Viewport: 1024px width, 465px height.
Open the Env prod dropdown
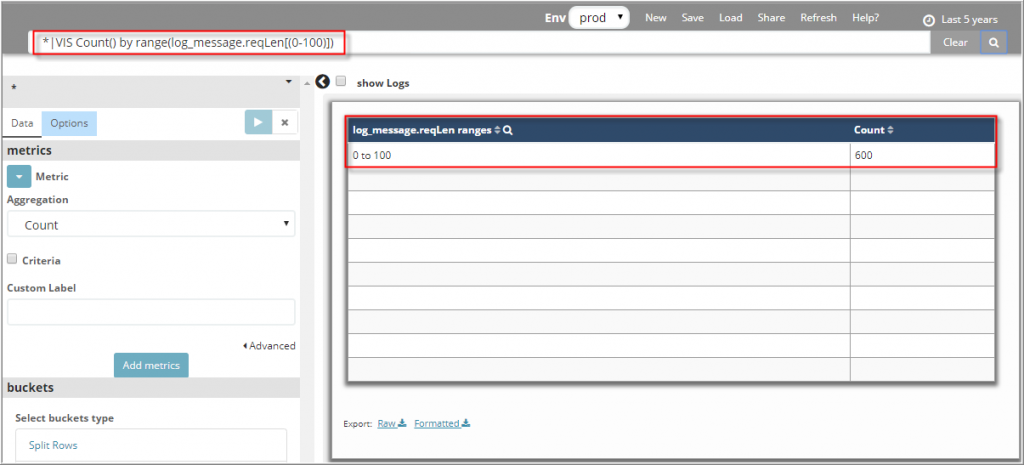(x=599, y=18)
